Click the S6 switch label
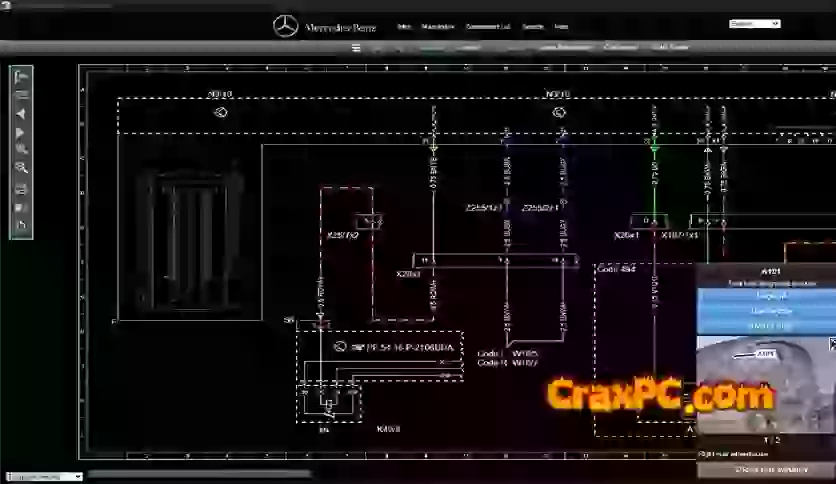The image size is (836, 484). click(x=288, y=320)
